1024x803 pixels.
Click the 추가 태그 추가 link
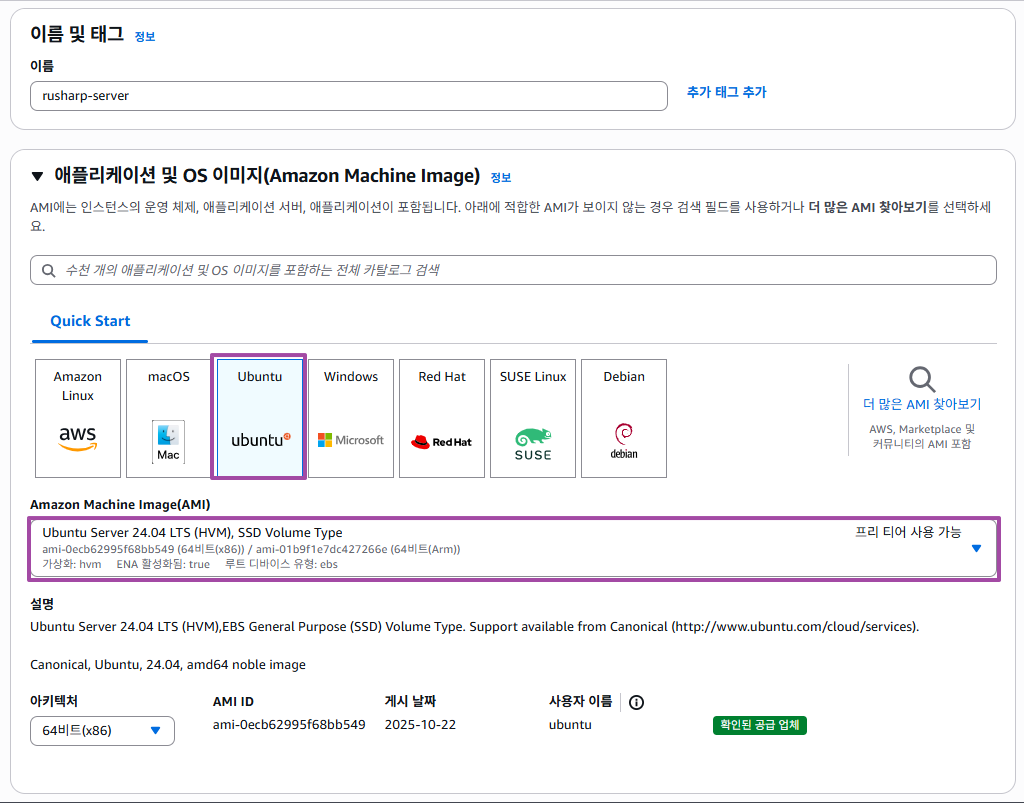(x=726, y=92)
